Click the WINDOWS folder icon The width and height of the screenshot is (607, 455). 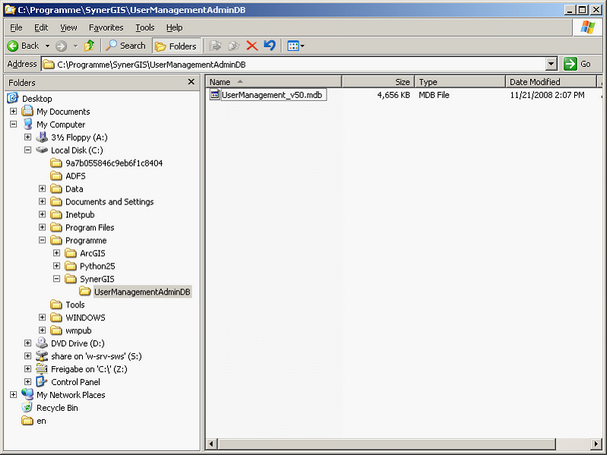tap(56, 318)
